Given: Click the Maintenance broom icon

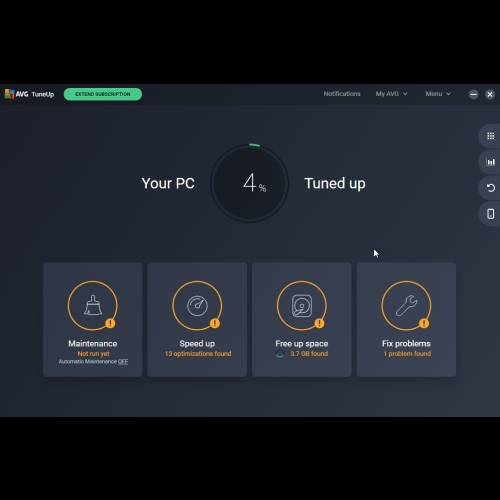Looking at the screenshot, I should pyautogui.click(x=93, y=305).
